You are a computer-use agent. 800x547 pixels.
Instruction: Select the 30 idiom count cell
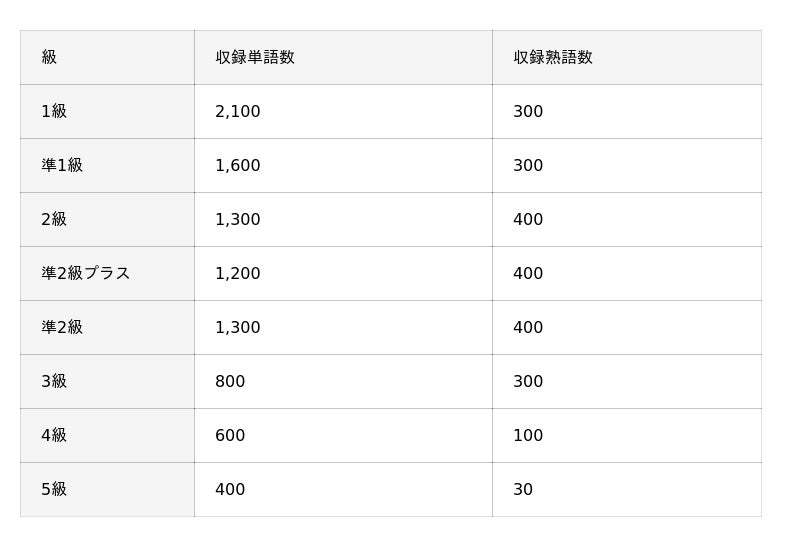tap(523, 490)
